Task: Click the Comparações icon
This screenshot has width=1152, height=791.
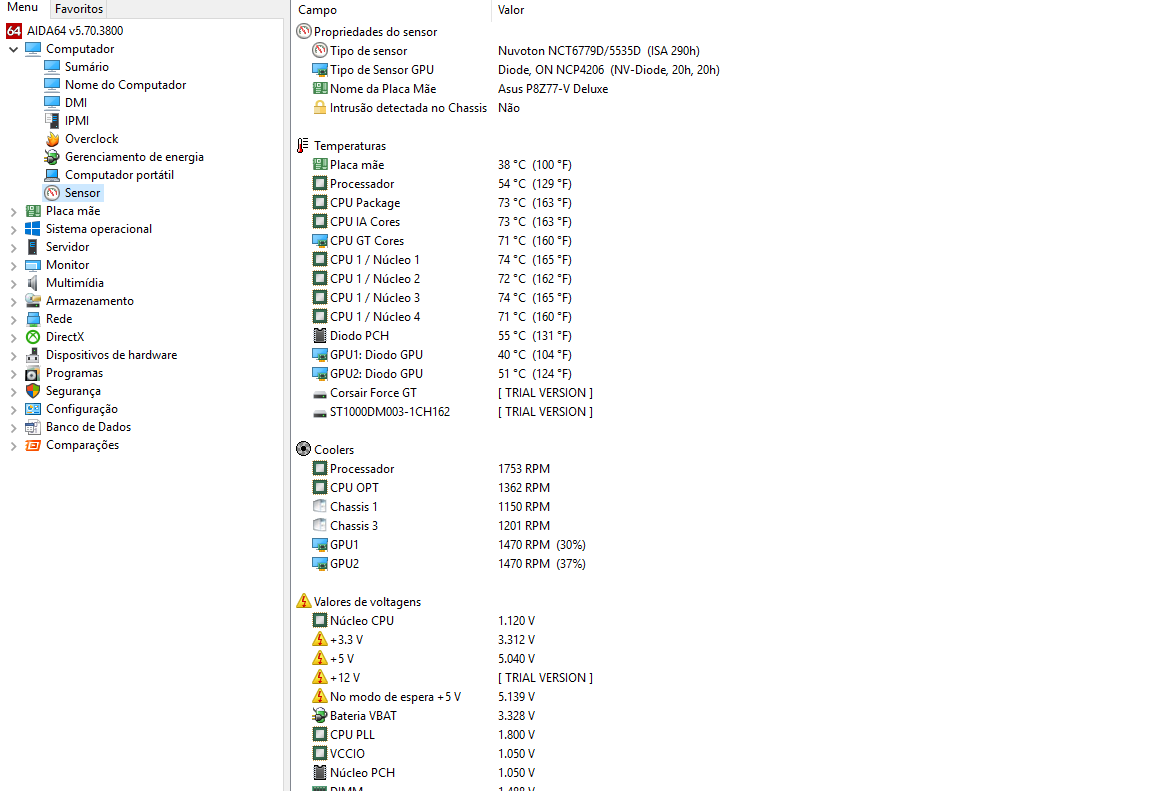Action: (32, 445)
